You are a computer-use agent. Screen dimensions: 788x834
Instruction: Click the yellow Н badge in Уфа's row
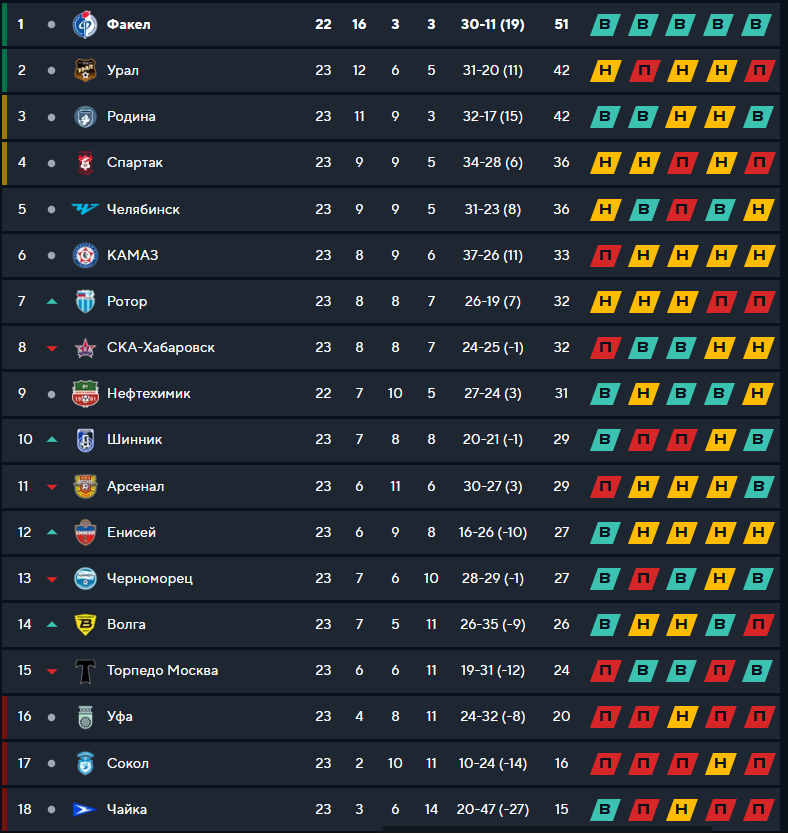(x=682, y=717)
